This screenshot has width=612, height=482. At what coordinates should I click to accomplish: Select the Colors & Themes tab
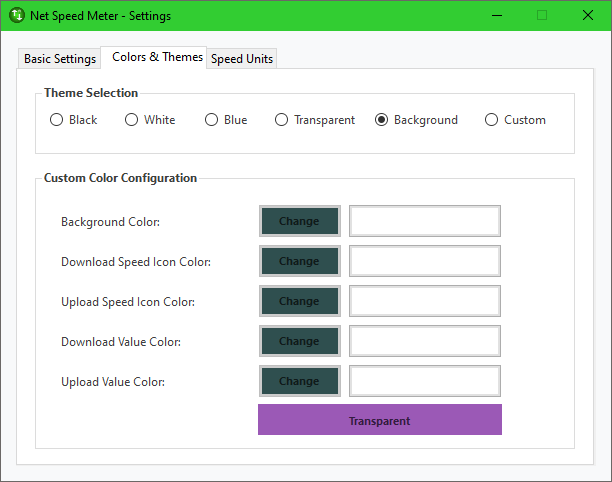tap(157, 57)
